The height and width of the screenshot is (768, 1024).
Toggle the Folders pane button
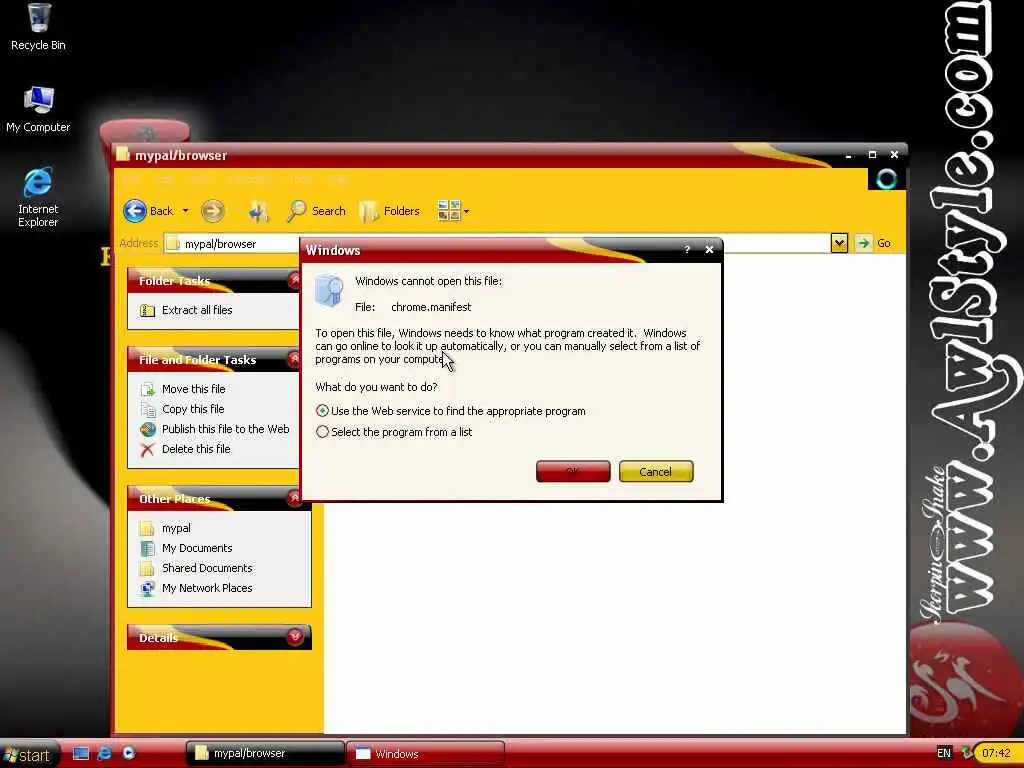tap(389, 211)
